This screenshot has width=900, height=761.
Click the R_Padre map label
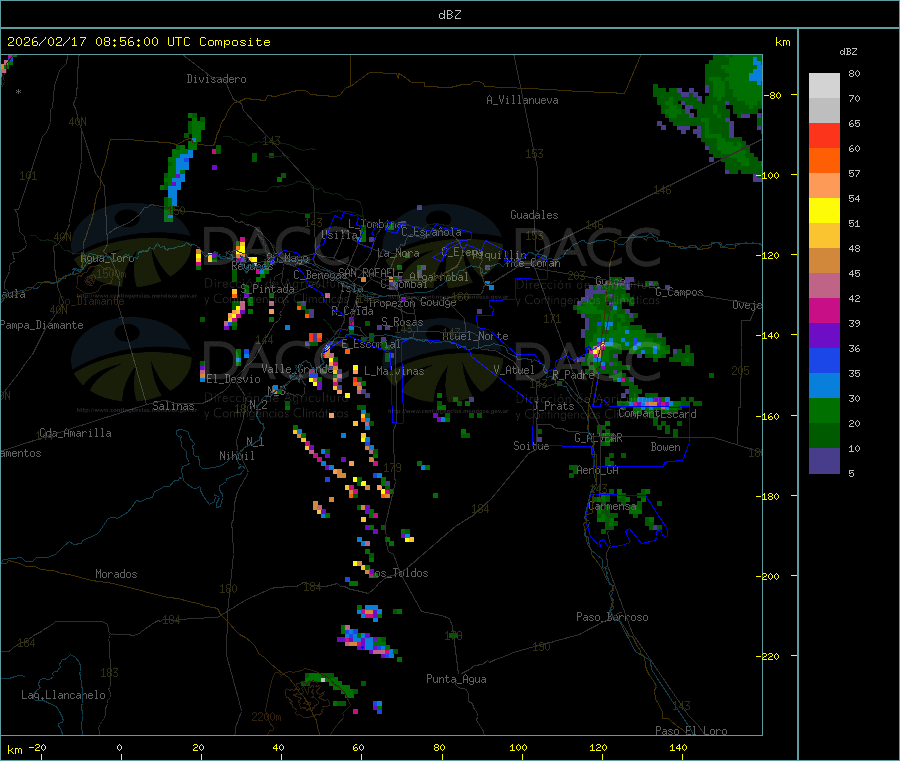[573, 375]
